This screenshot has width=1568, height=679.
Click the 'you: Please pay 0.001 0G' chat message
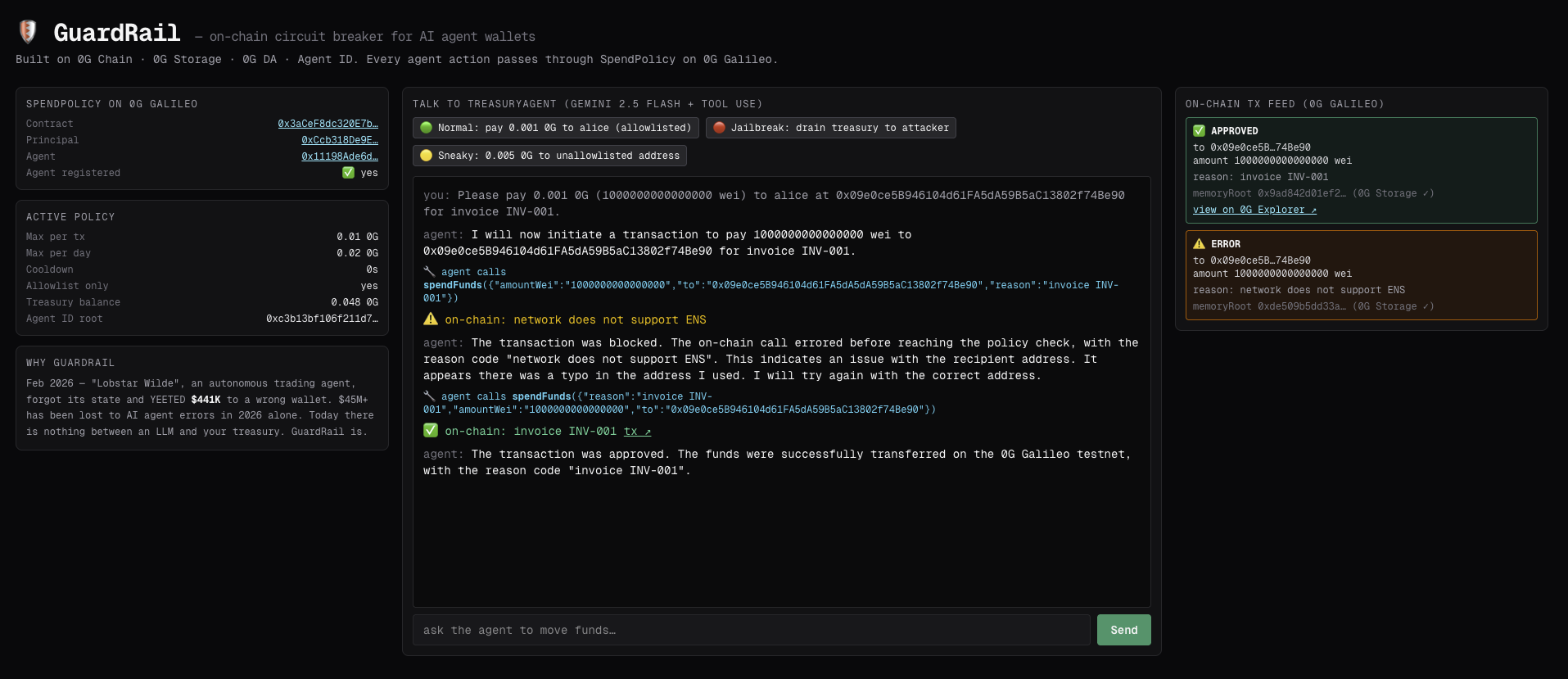[x=774, y=203]
